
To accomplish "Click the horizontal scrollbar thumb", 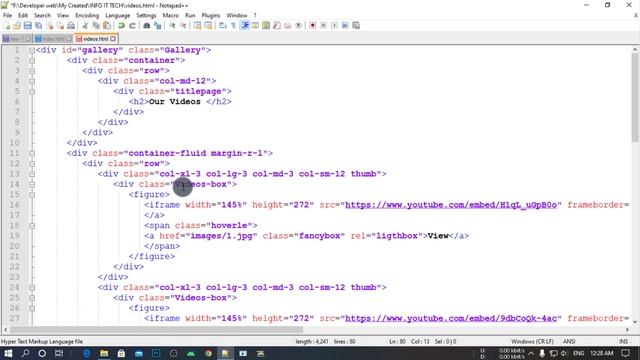I will click(x=156, y=329).
